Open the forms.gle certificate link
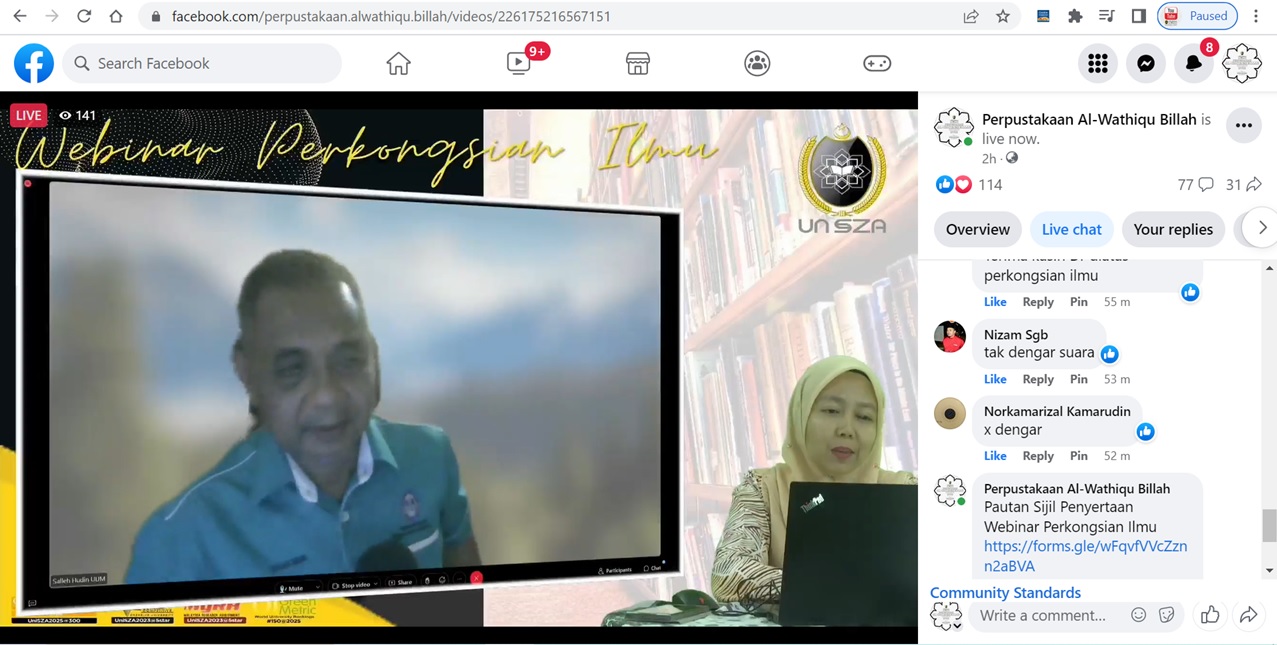Viewport: 1277px width, 645px height. pos(1085,556)
